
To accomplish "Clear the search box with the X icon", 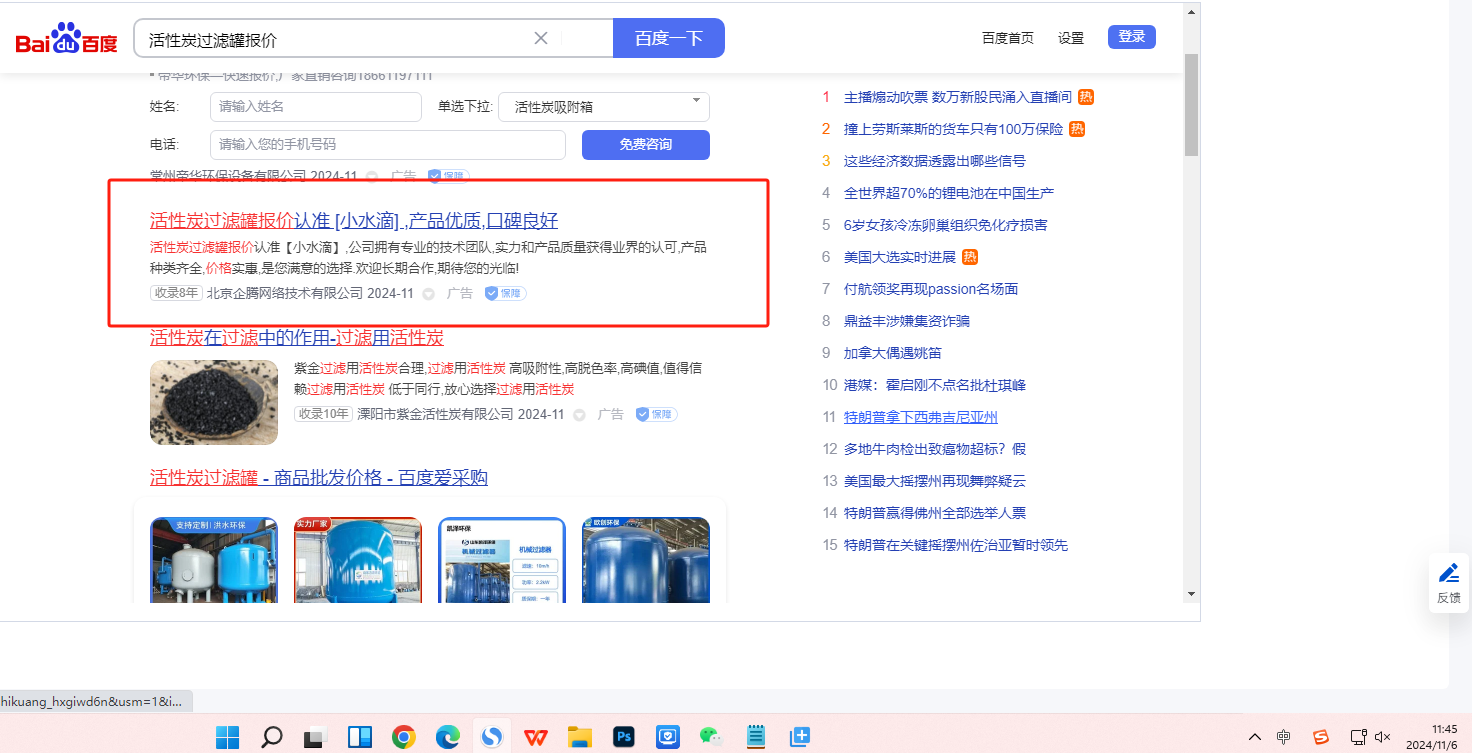I will (x=541, y=39).
